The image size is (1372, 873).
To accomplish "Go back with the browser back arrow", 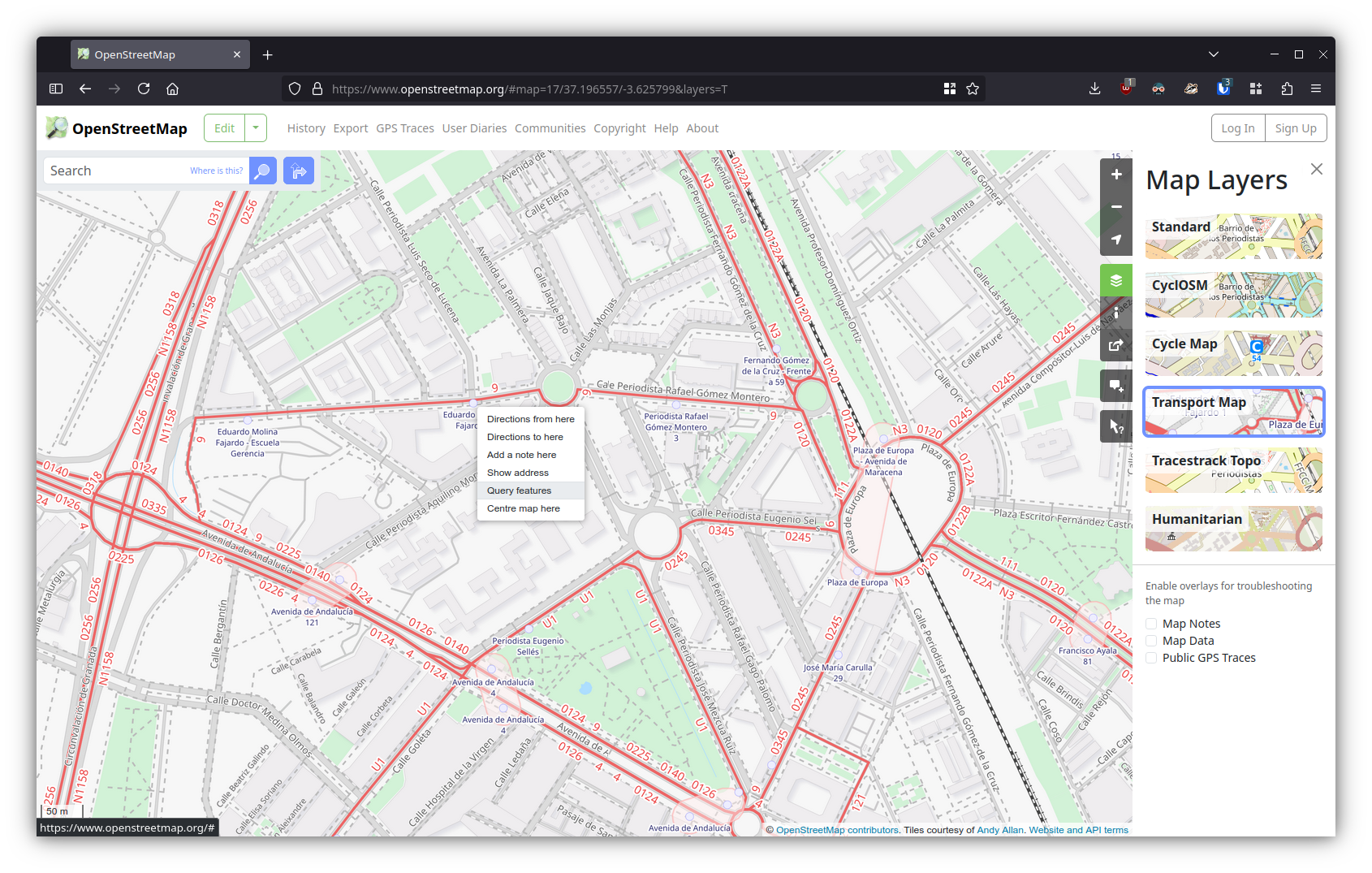I will click(x=85, y=89).
